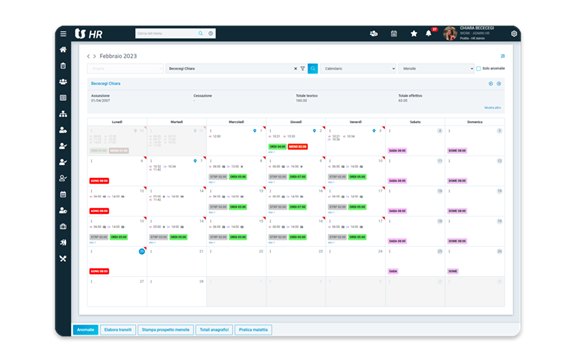Clear the Bececegi Chiara employee filter
Viewport: 576px width, 362px height.
pos(295,68)
